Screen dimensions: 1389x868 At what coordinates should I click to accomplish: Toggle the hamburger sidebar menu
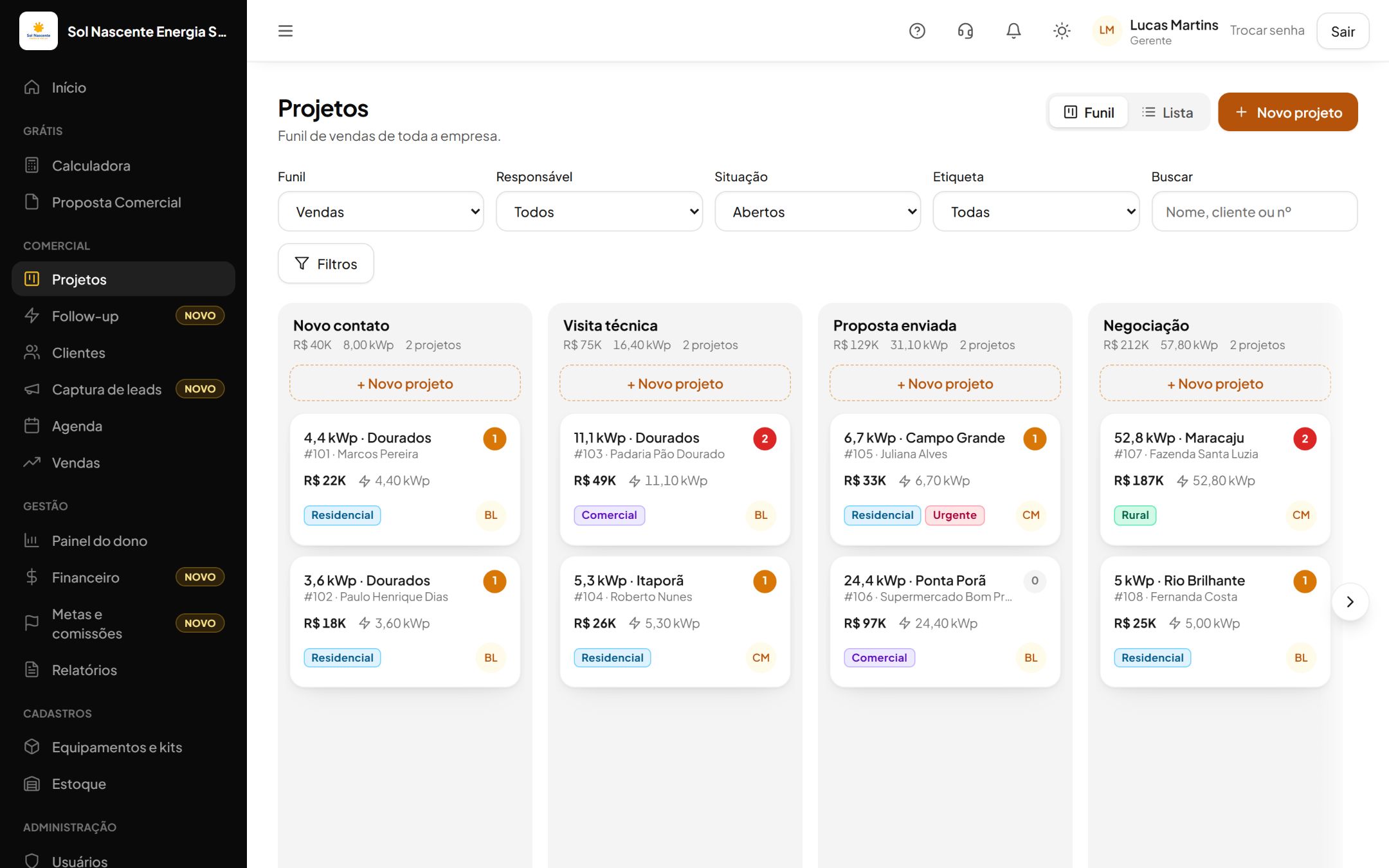tap(286, 31)
